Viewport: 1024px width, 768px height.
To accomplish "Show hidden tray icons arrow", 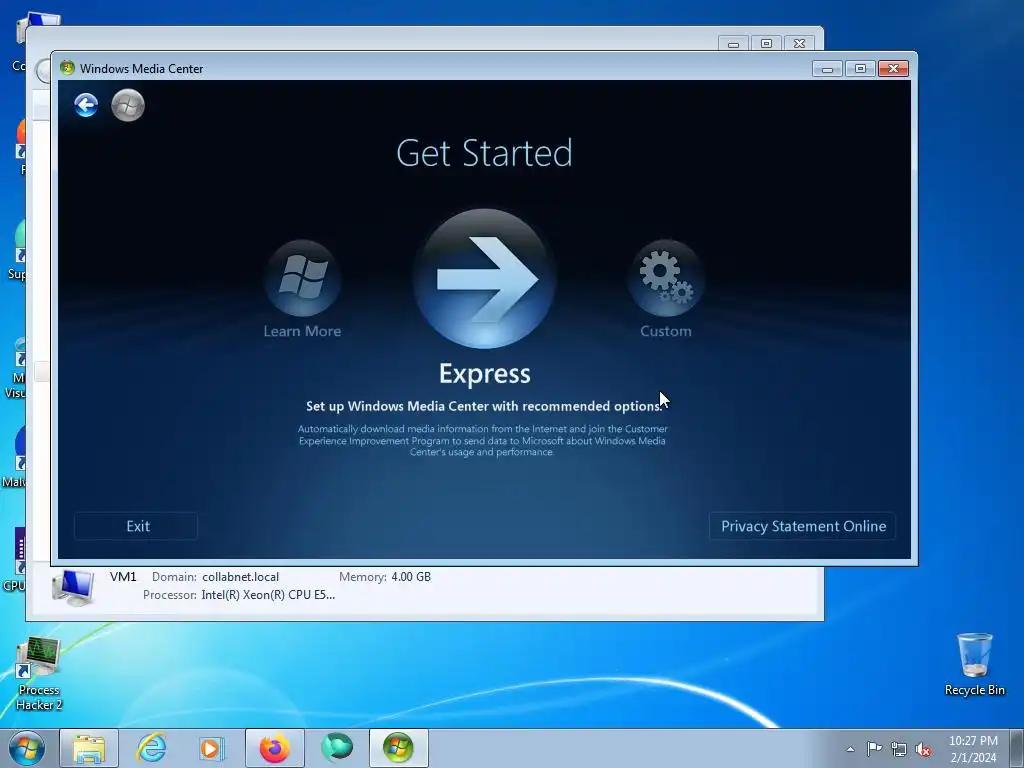I will pyautogui.click(x=850, y=749).
